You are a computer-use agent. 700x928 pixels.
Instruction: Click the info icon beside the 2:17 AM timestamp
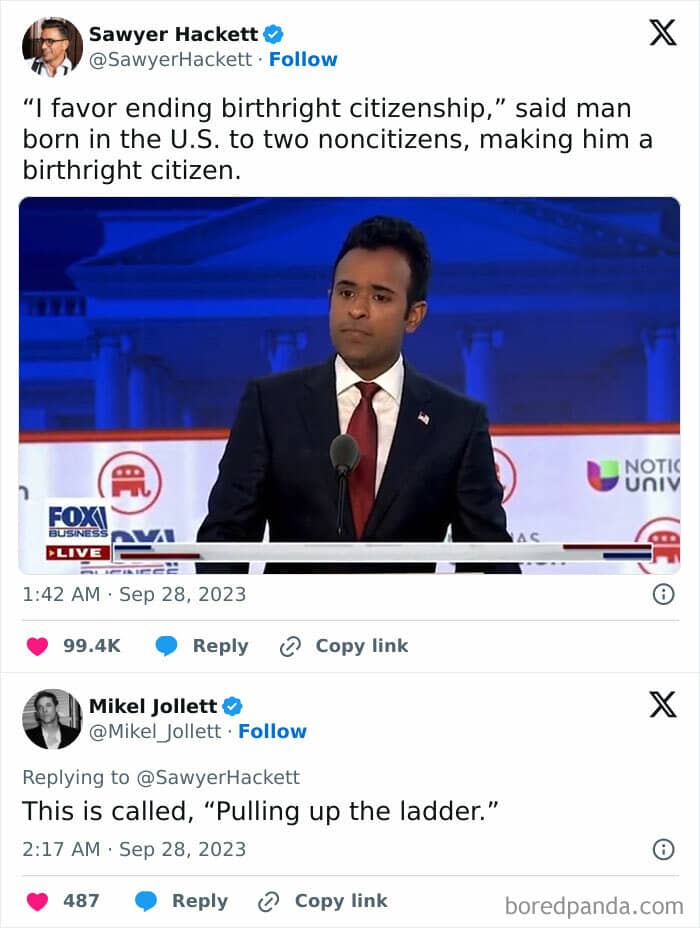pyautogui.click(x=662, y=849)
